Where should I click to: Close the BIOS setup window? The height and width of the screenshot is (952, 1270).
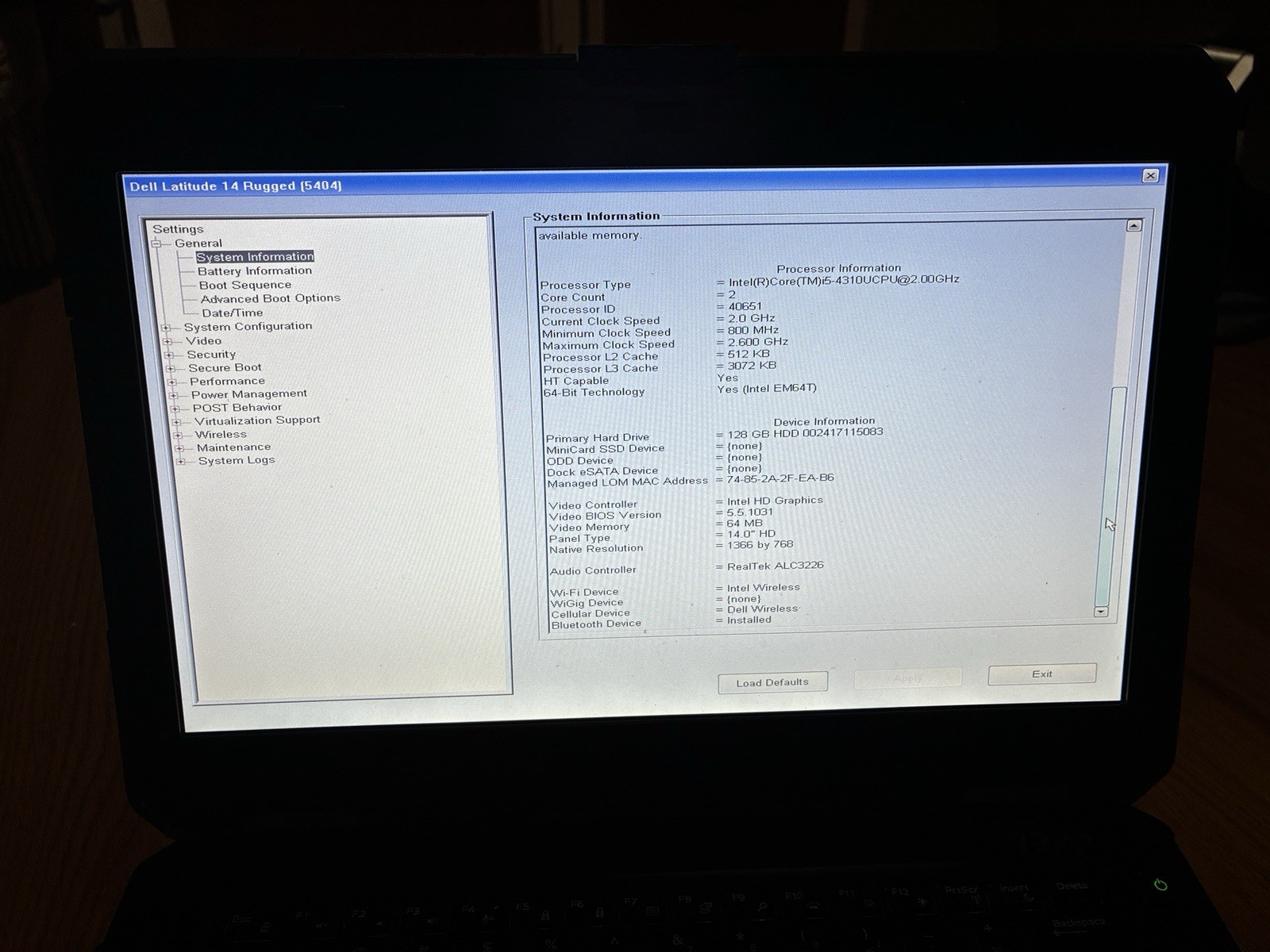tap(1150, 175)
